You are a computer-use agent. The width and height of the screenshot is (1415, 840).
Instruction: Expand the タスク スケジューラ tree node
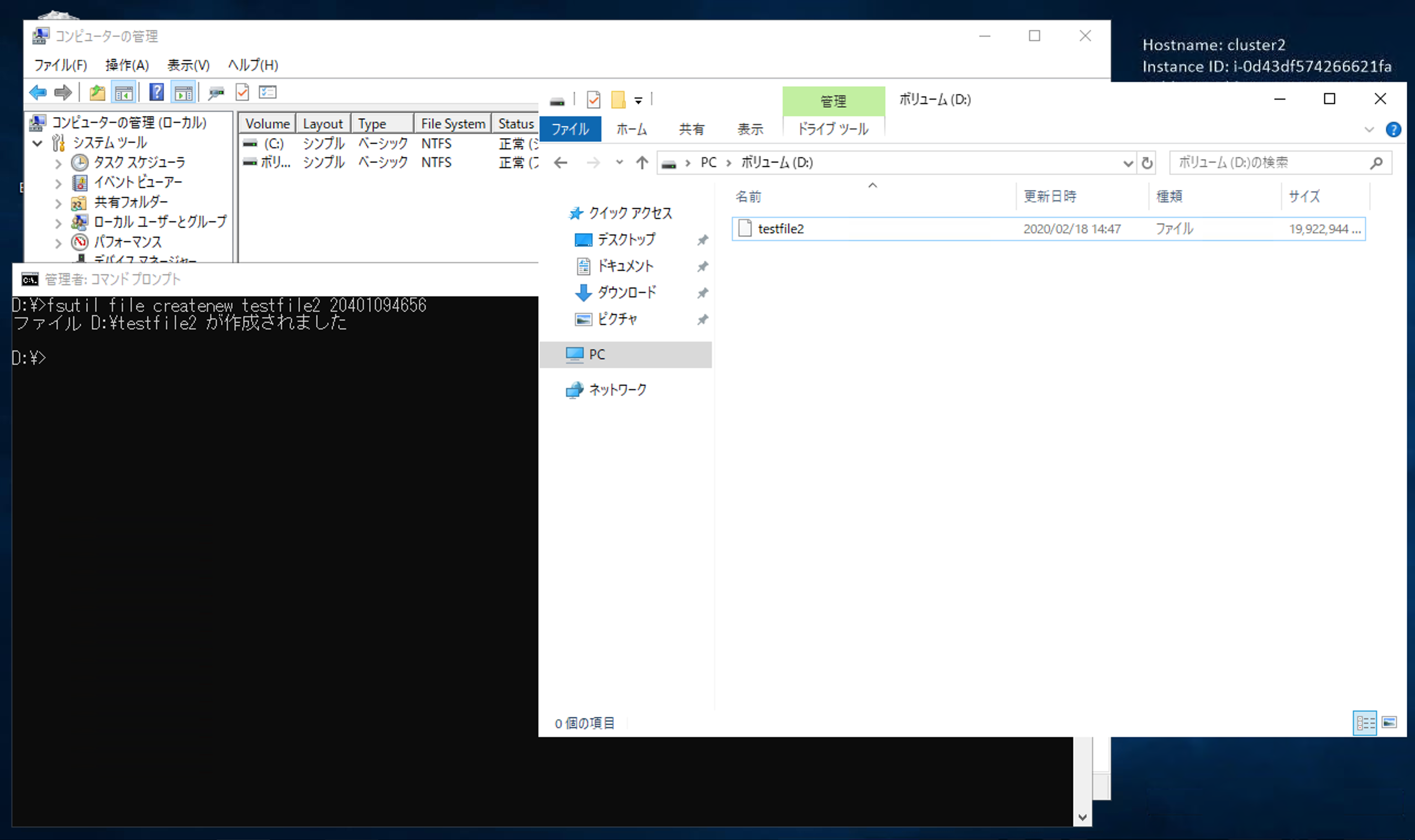pos(57,164)
